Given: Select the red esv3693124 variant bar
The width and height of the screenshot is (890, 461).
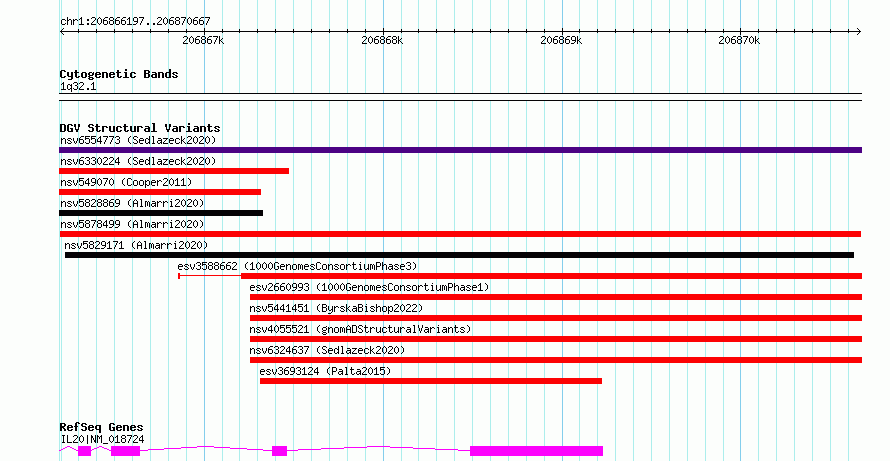Looking at the screenshot, I should pyautogui.click(x=431, y=381).
